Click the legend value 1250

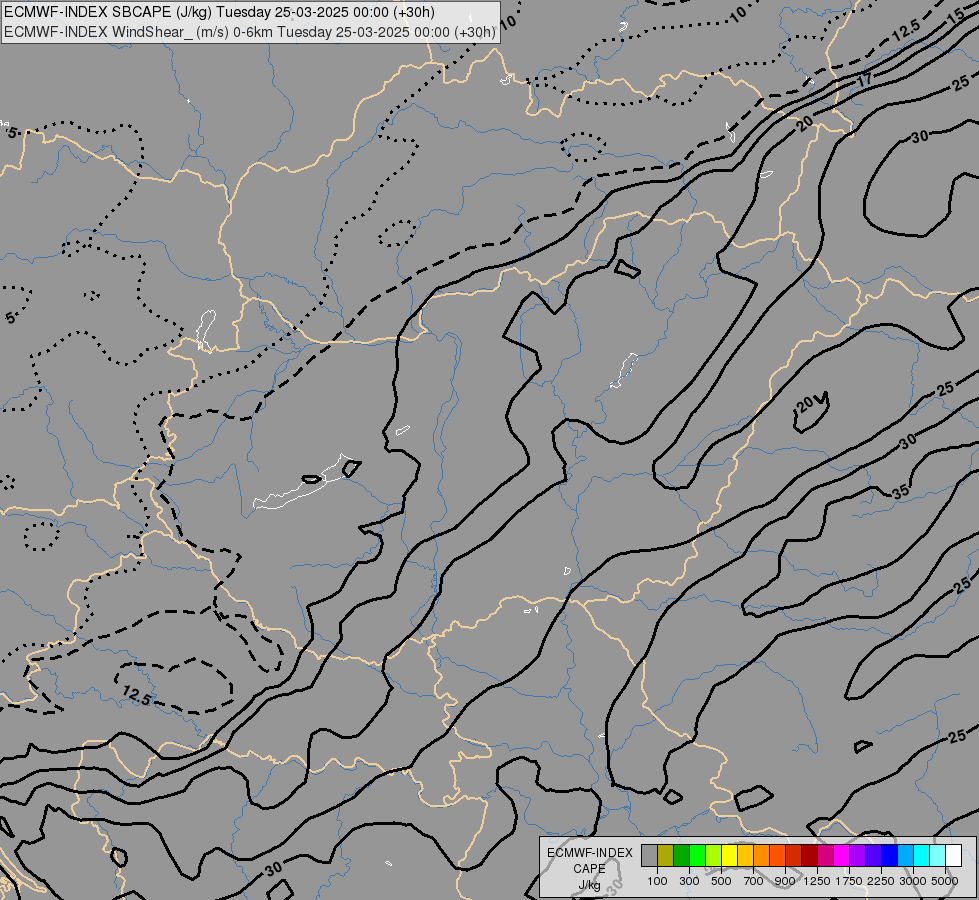pos(817,881)
